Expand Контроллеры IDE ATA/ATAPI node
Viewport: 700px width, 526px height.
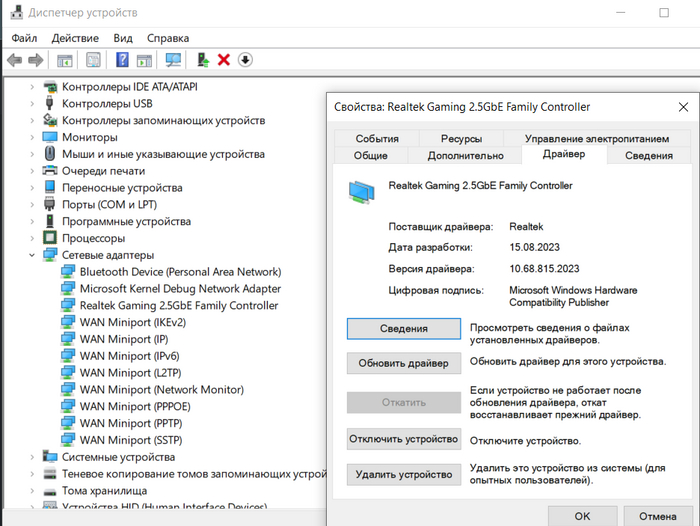pyautogui.click(x=32, y=87)
